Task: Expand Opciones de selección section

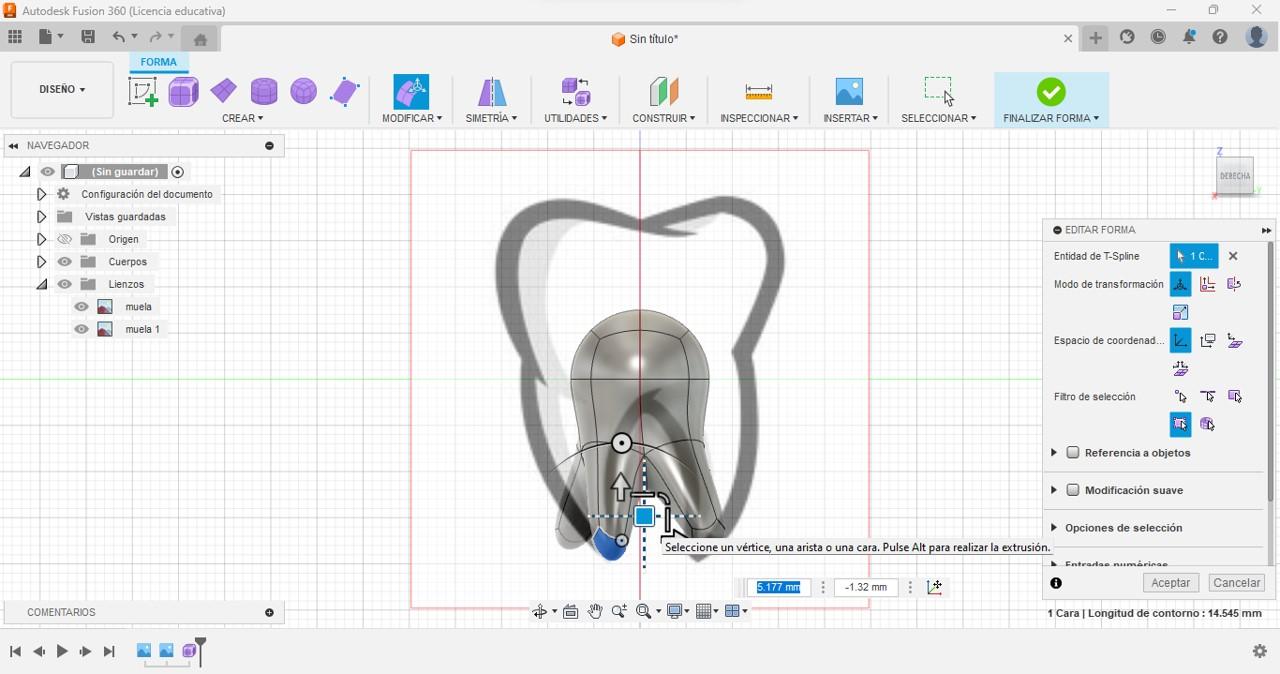Action: [x=1054, y=528]
